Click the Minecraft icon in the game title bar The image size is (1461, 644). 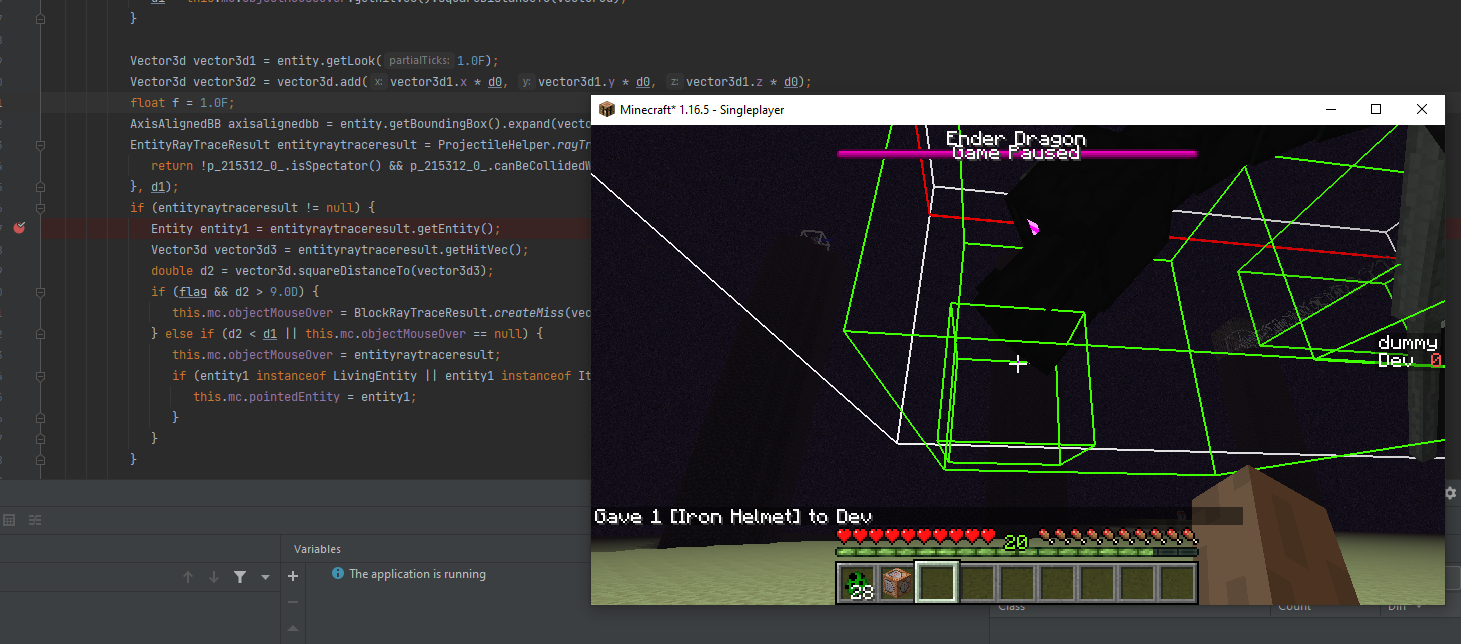[x=607, y=109]
